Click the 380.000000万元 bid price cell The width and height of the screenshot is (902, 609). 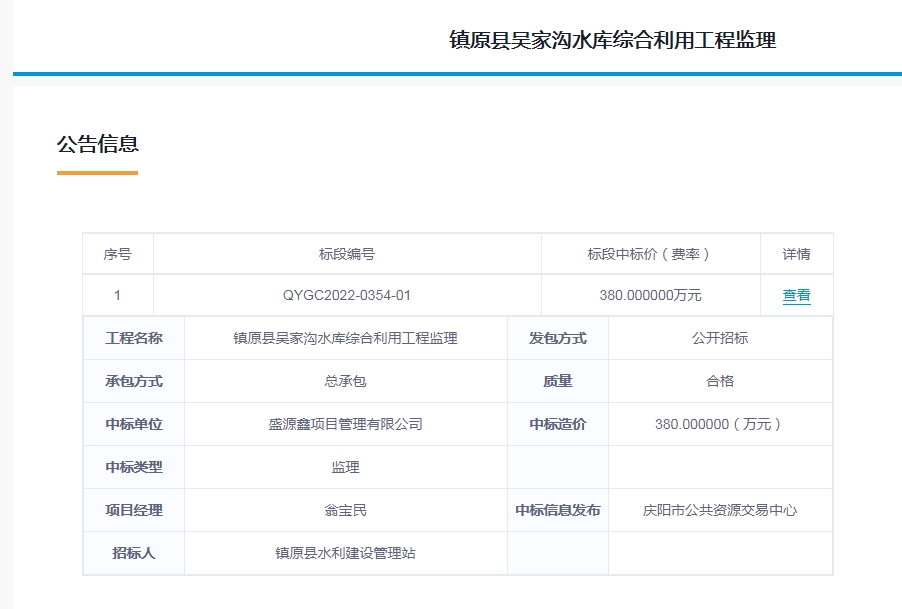coord(650,296)
